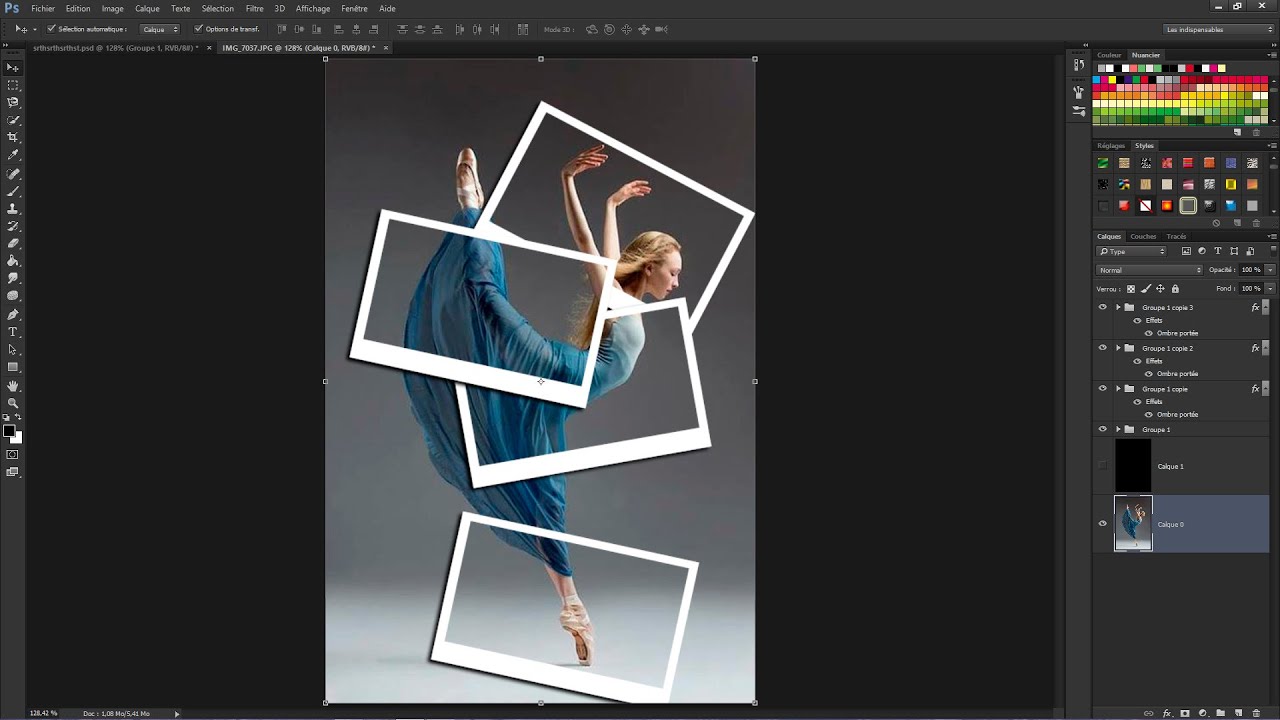Image resolution: width=1280 pixels, height=720 pixels.
Task: Open the Fond value dropdown arrow
Action: 1270,289
